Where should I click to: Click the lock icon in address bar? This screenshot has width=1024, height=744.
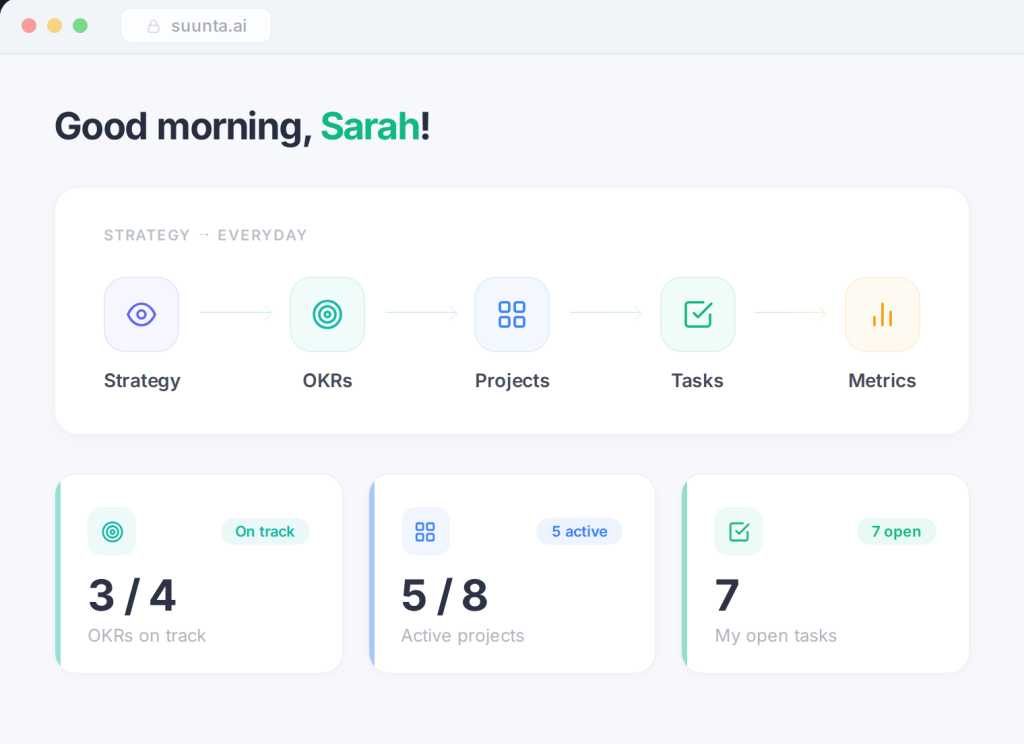coord(153,26)
